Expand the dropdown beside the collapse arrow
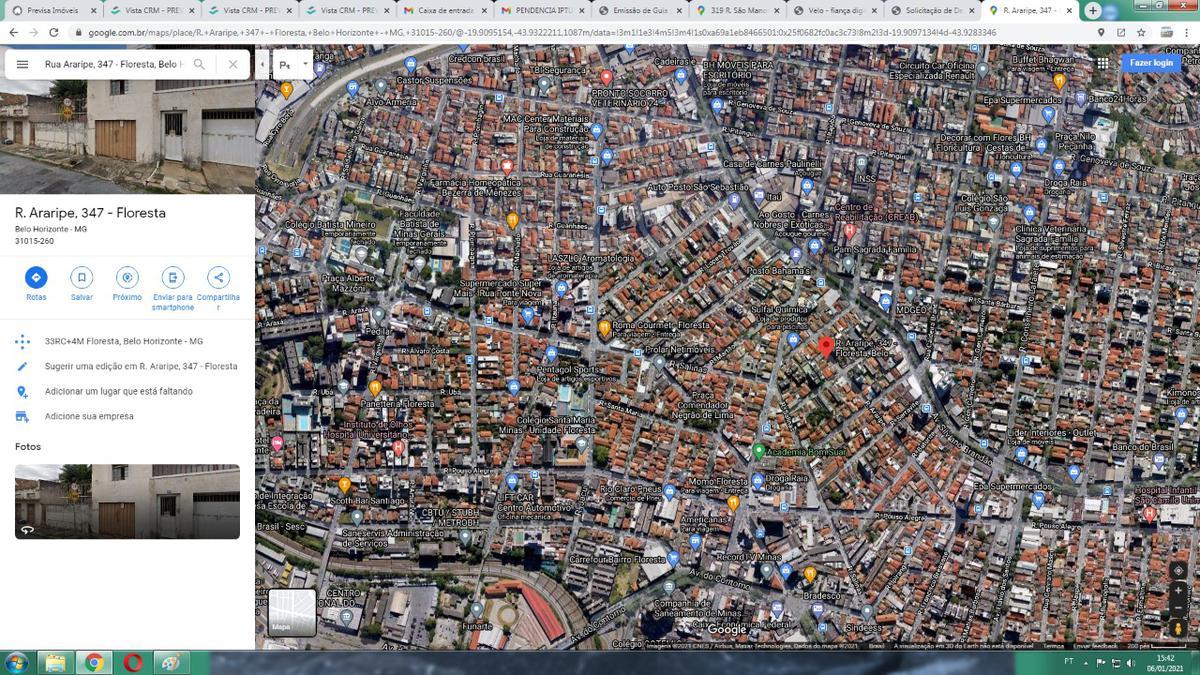The width and height of the screenshot is (1200, 675). 306,65
